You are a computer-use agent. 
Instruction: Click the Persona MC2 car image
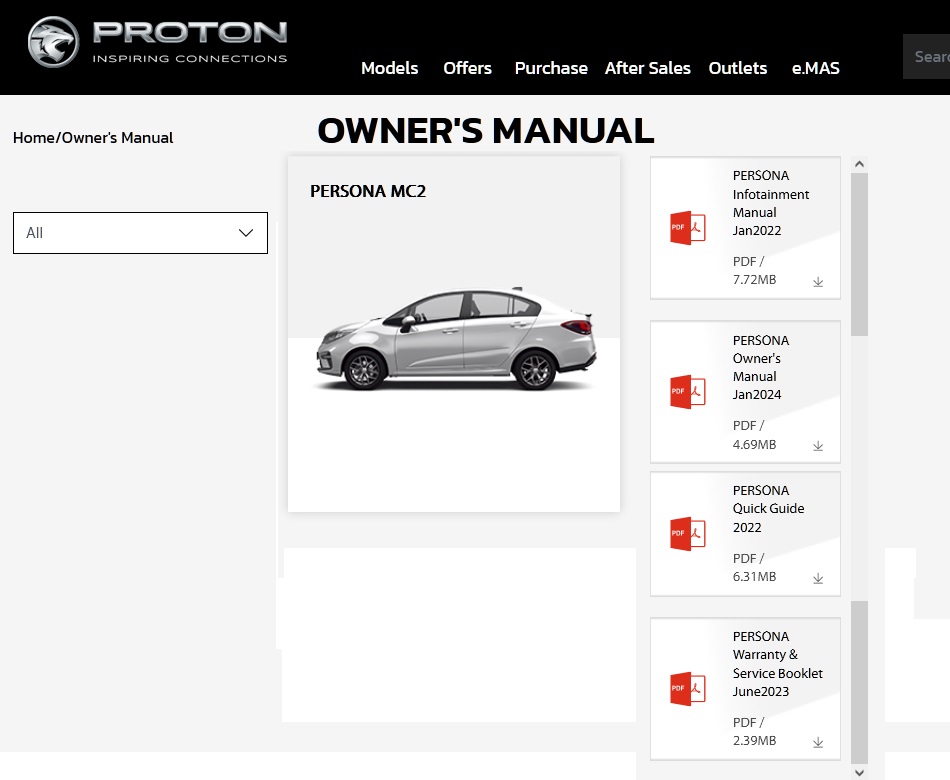click(x=456, y=338)
